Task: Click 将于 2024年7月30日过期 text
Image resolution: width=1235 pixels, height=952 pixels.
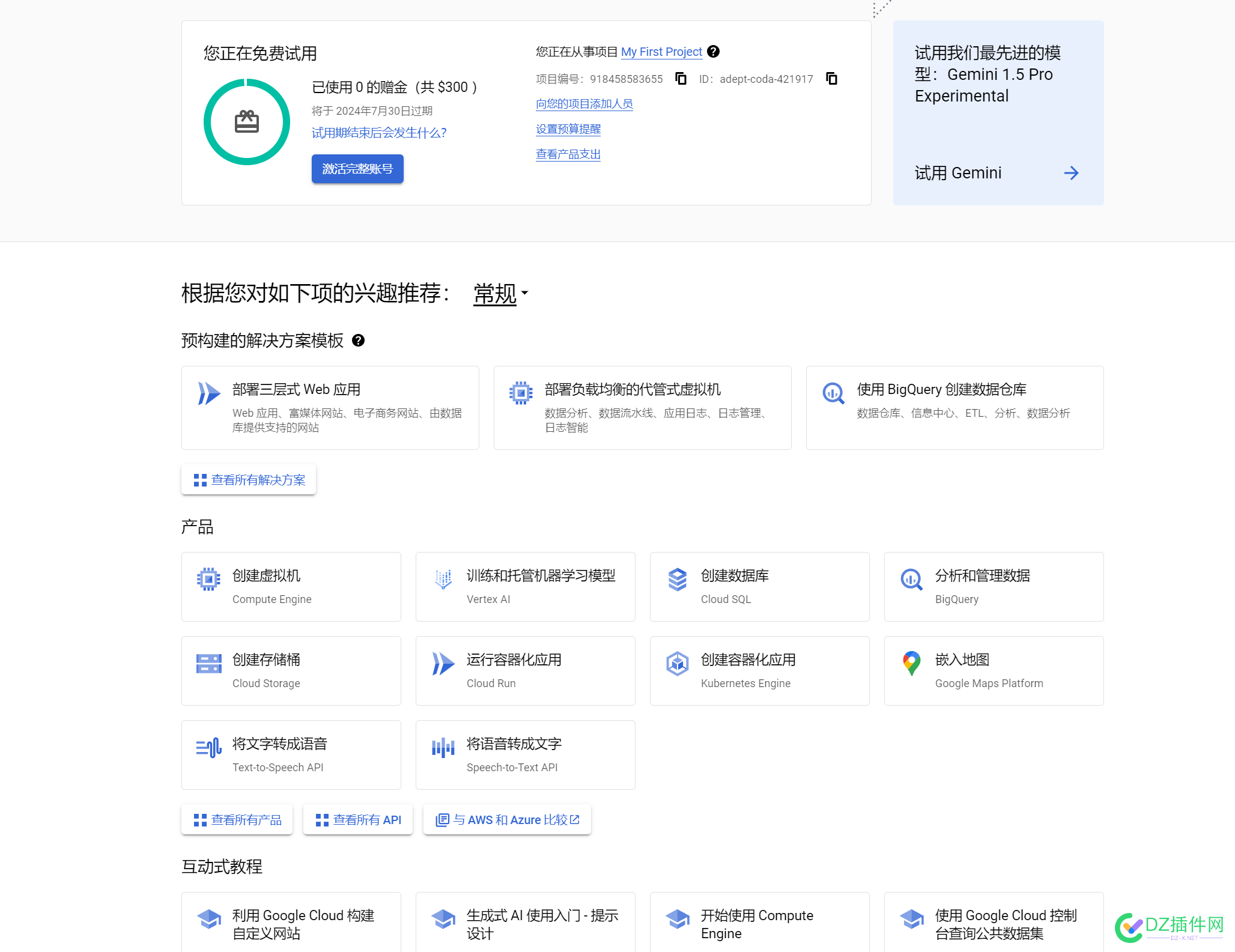Action: pyautogui.click(x=372, y=111)
